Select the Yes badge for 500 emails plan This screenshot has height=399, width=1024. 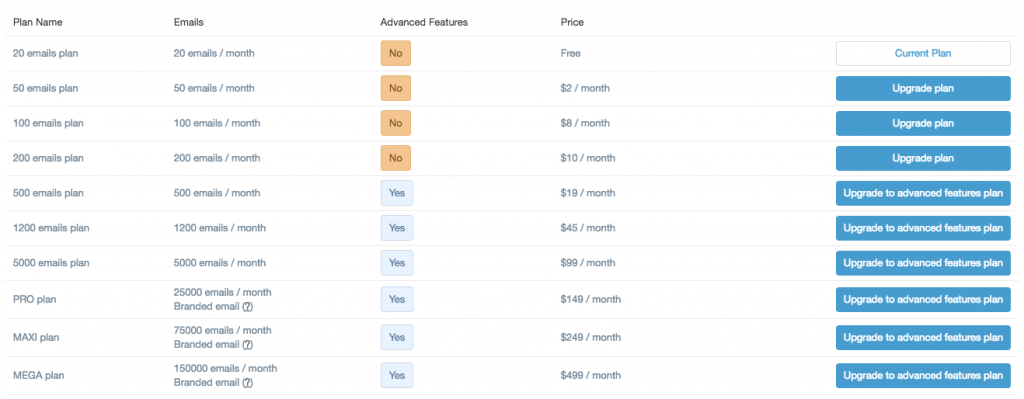point(397,193)
